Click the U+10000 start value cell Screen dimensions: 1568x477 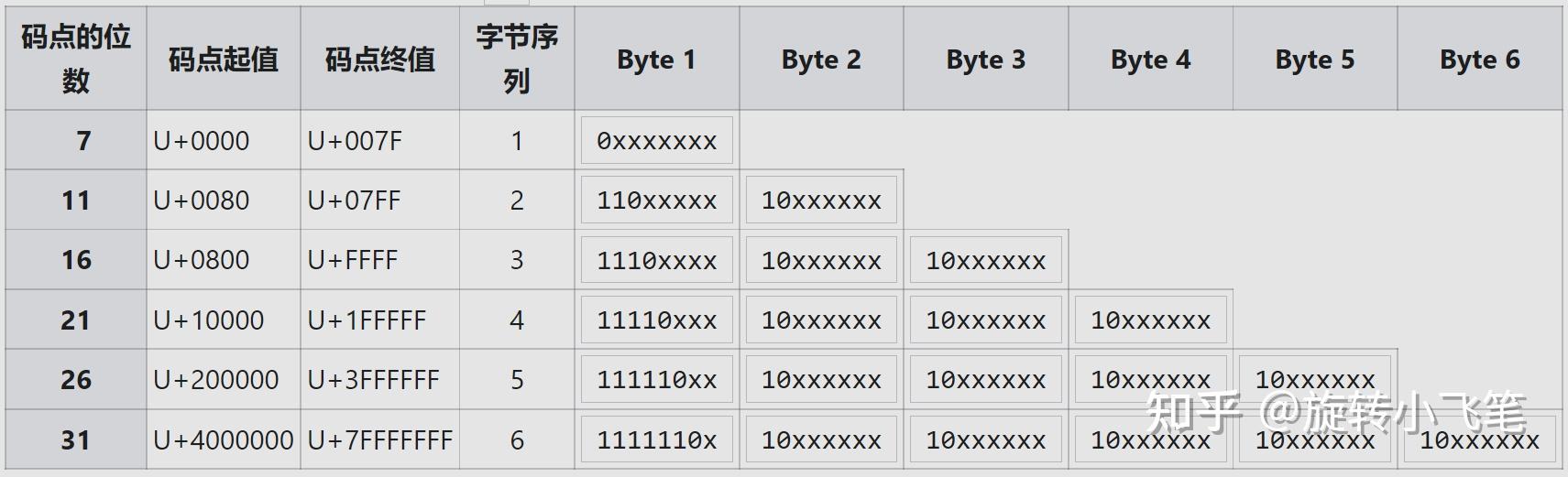[209, 320]
